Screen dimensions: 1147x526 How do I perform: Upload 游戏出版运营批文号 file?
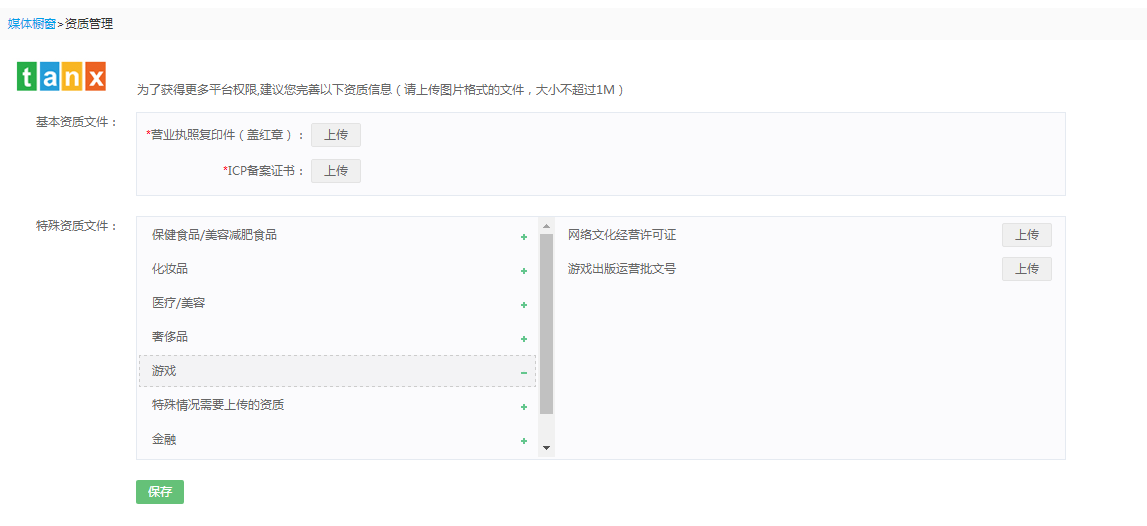pyautogui.click(x=1026, y=269)
